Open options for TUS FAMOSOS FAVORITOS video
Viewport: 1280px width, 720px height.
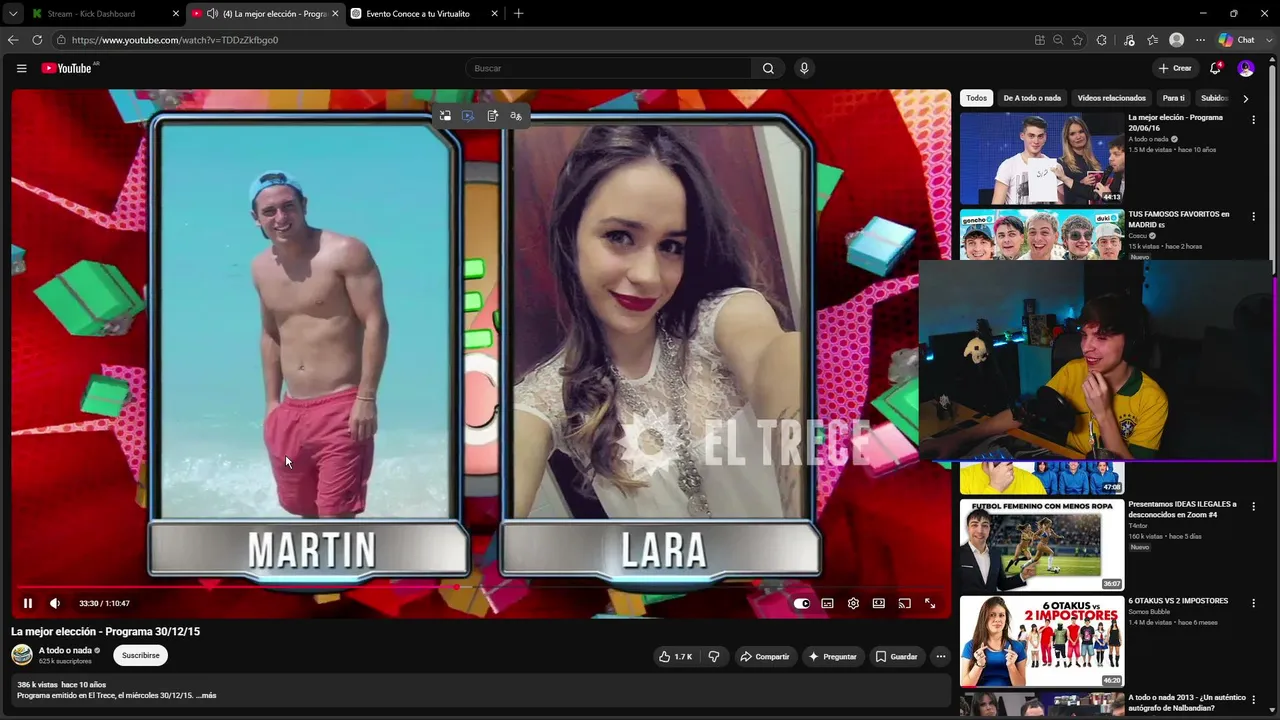pos(1253,217)
